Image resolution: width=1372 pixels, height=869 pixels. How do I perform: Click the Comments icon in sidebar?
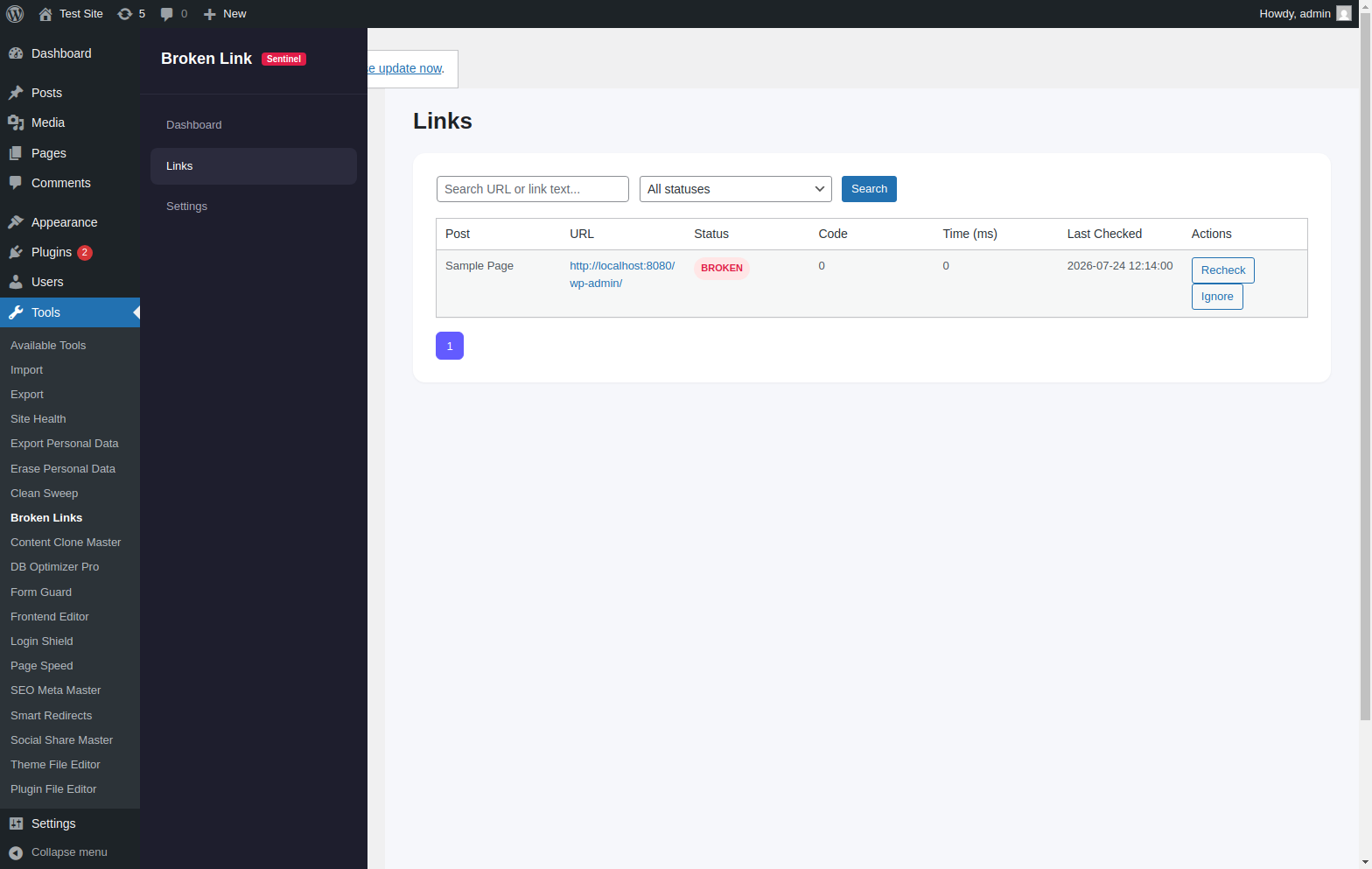tap(16, 183)
